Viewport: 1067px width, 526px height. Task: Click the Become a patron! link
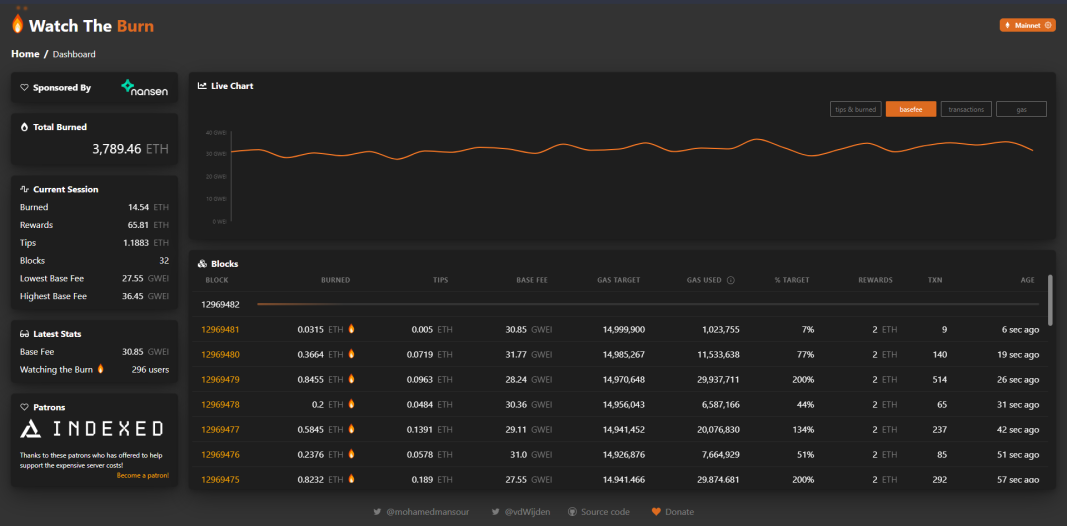click(x=143, y=476)
